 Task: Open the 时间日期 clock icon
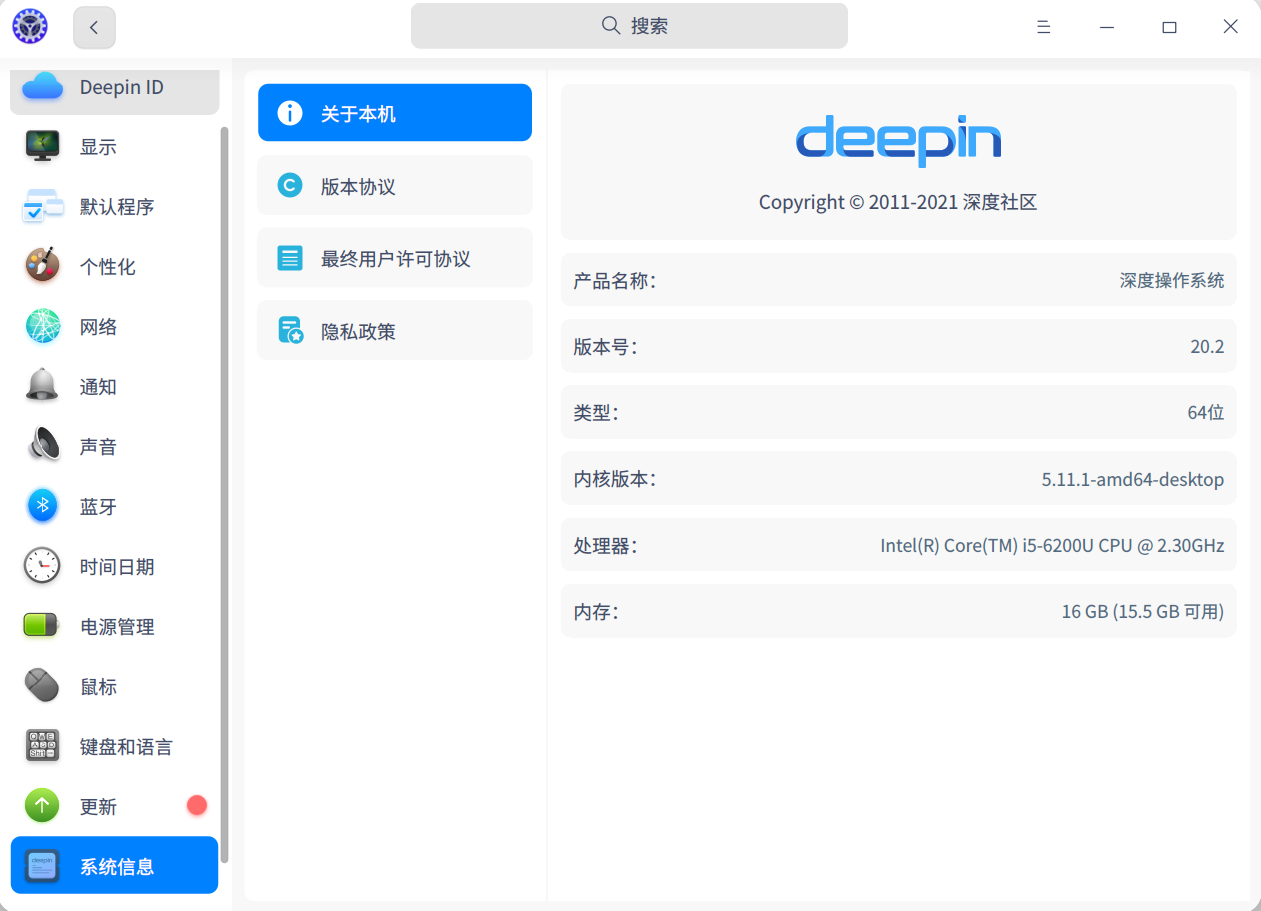point(43,566)
